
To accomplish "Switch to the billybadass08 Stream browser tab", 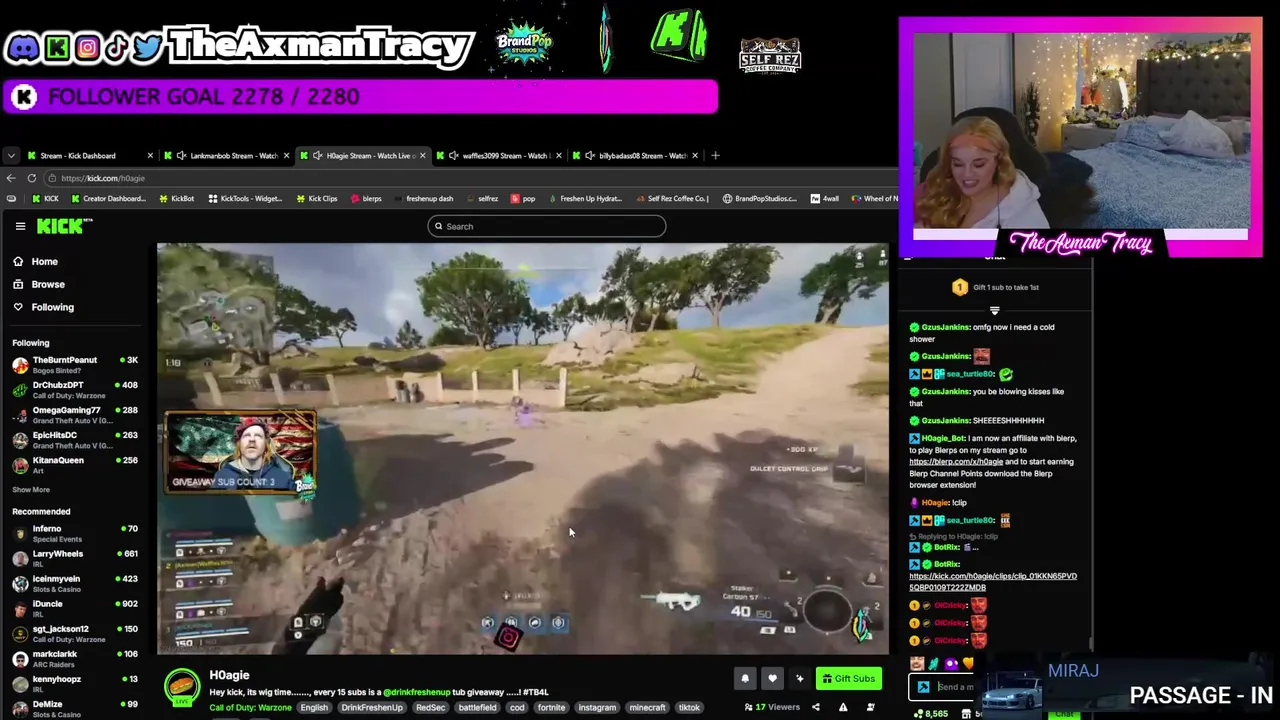I will (635, 156).
